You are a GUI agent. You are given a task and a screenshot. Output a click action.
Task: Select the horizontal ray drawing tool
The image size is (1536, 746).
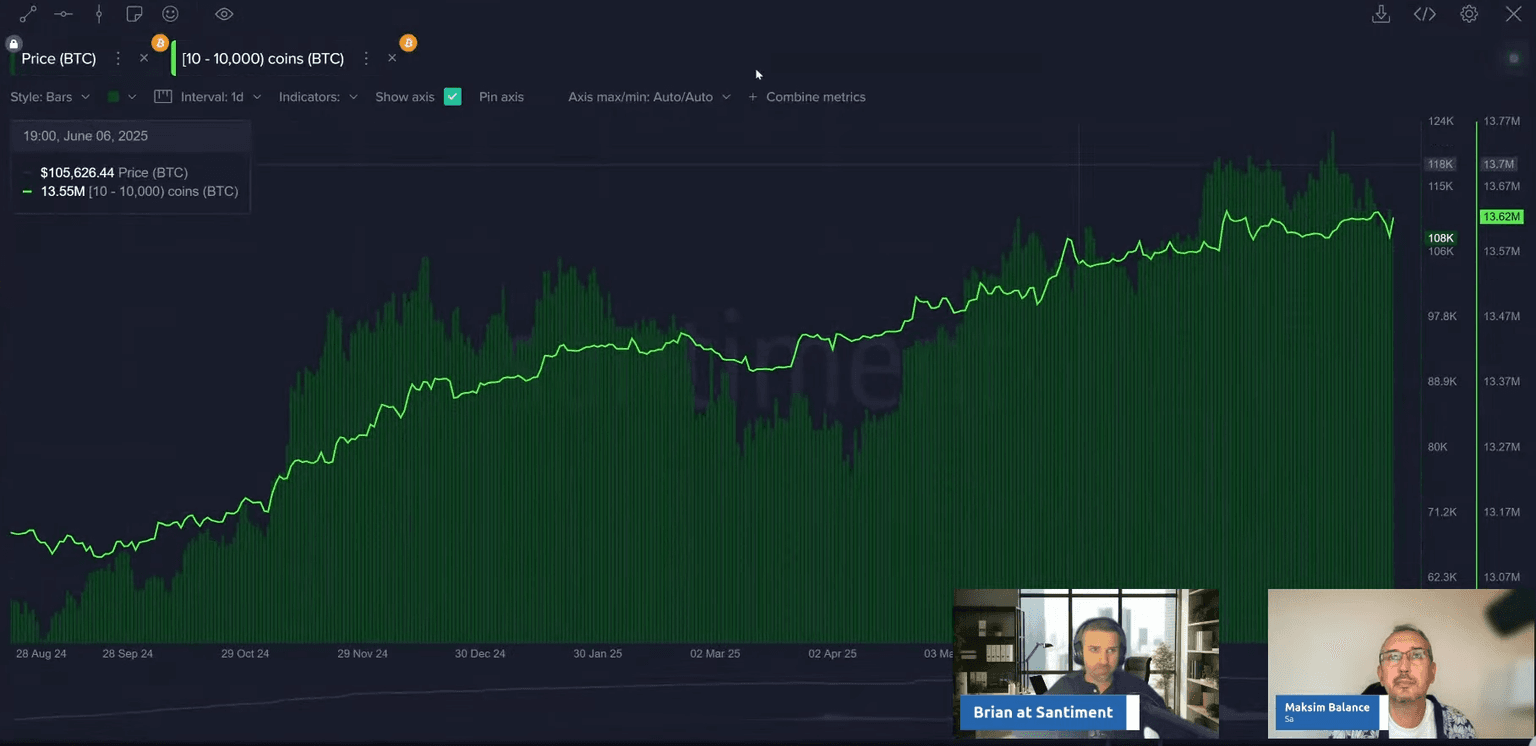point(63,14)
